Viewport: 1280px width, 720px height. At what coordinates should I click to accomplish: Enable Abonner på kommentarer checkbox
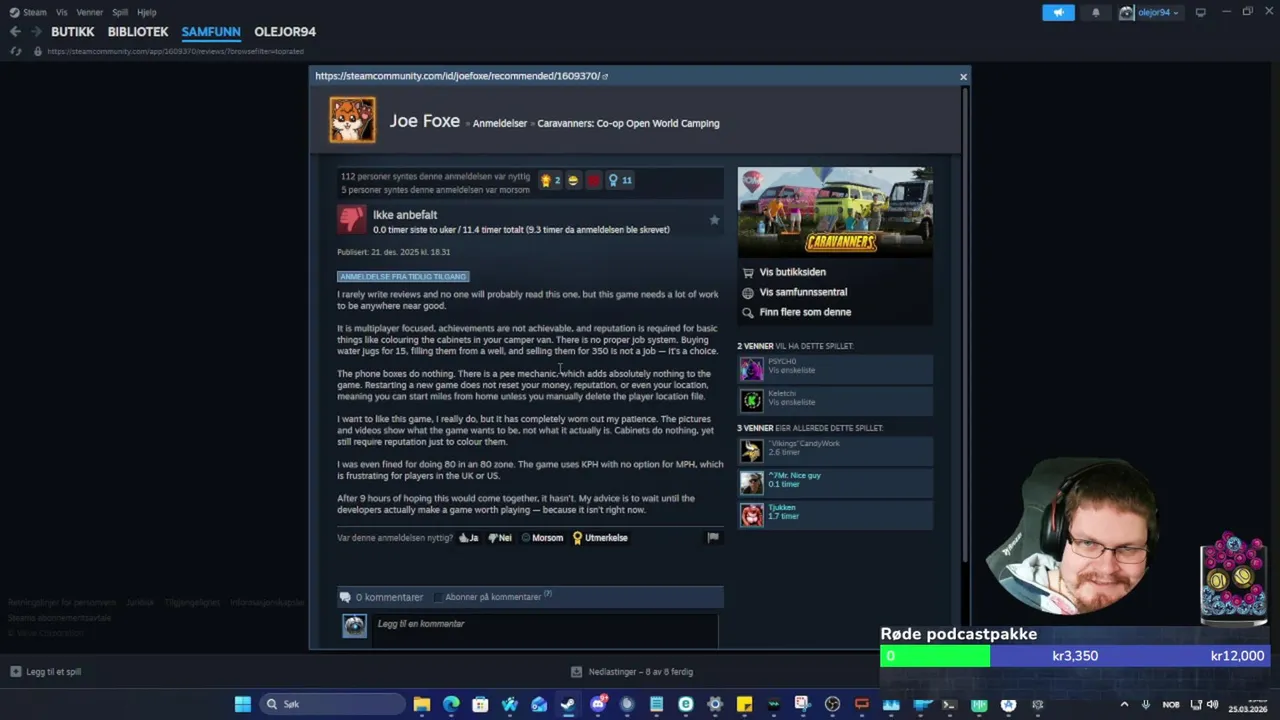click(x=438, y=597)
